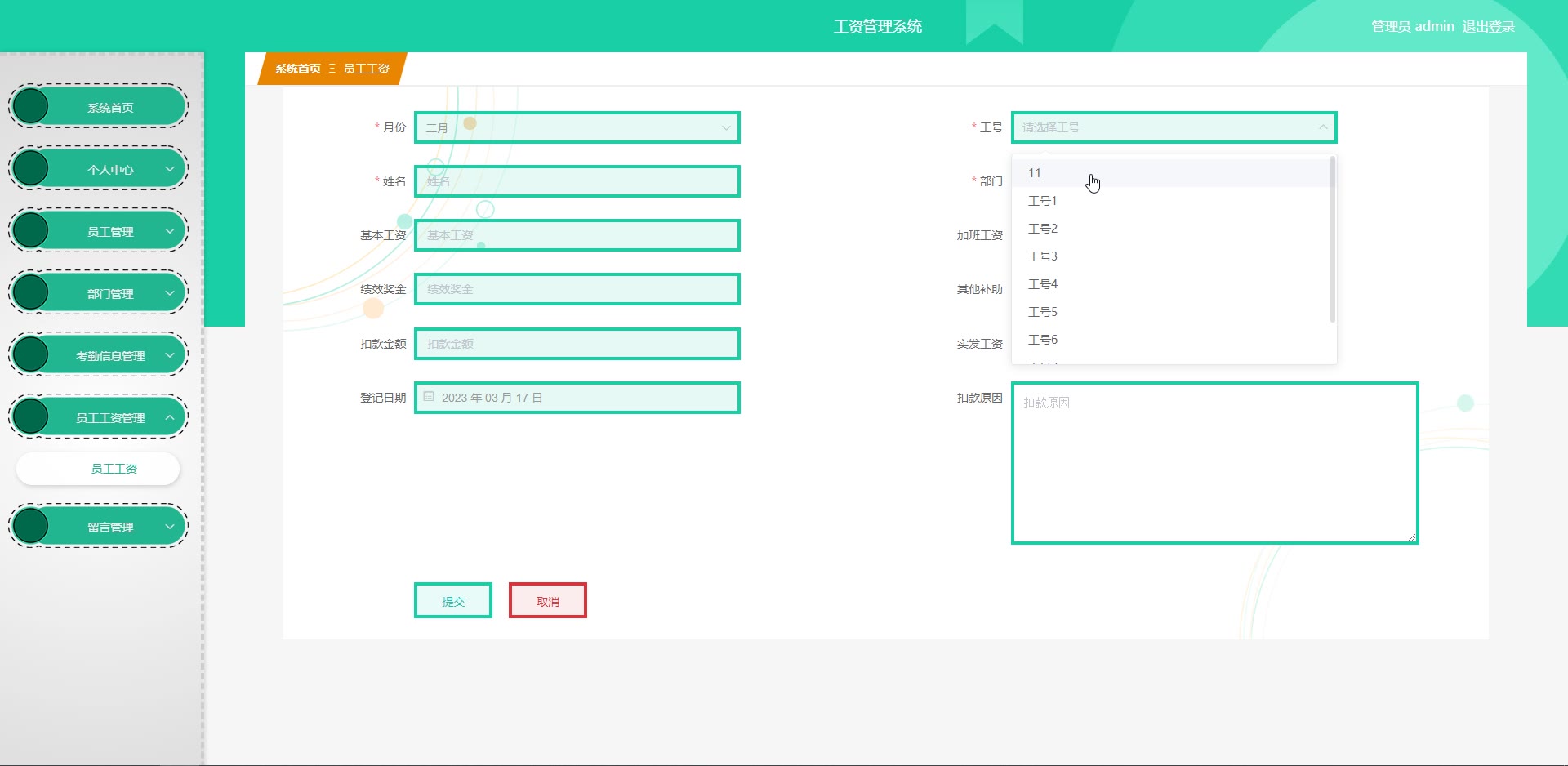Select 工号6 from the dropdown list
Image resolution: width=1568 pixels, height=766 pixels.
pos(1171,340)
